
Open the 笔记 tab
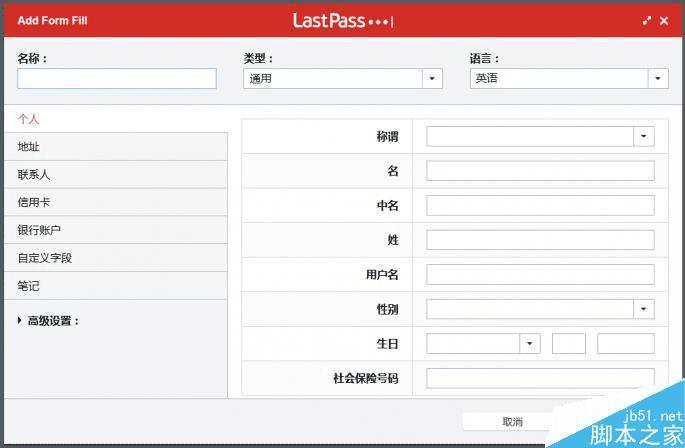click(116, 286)
